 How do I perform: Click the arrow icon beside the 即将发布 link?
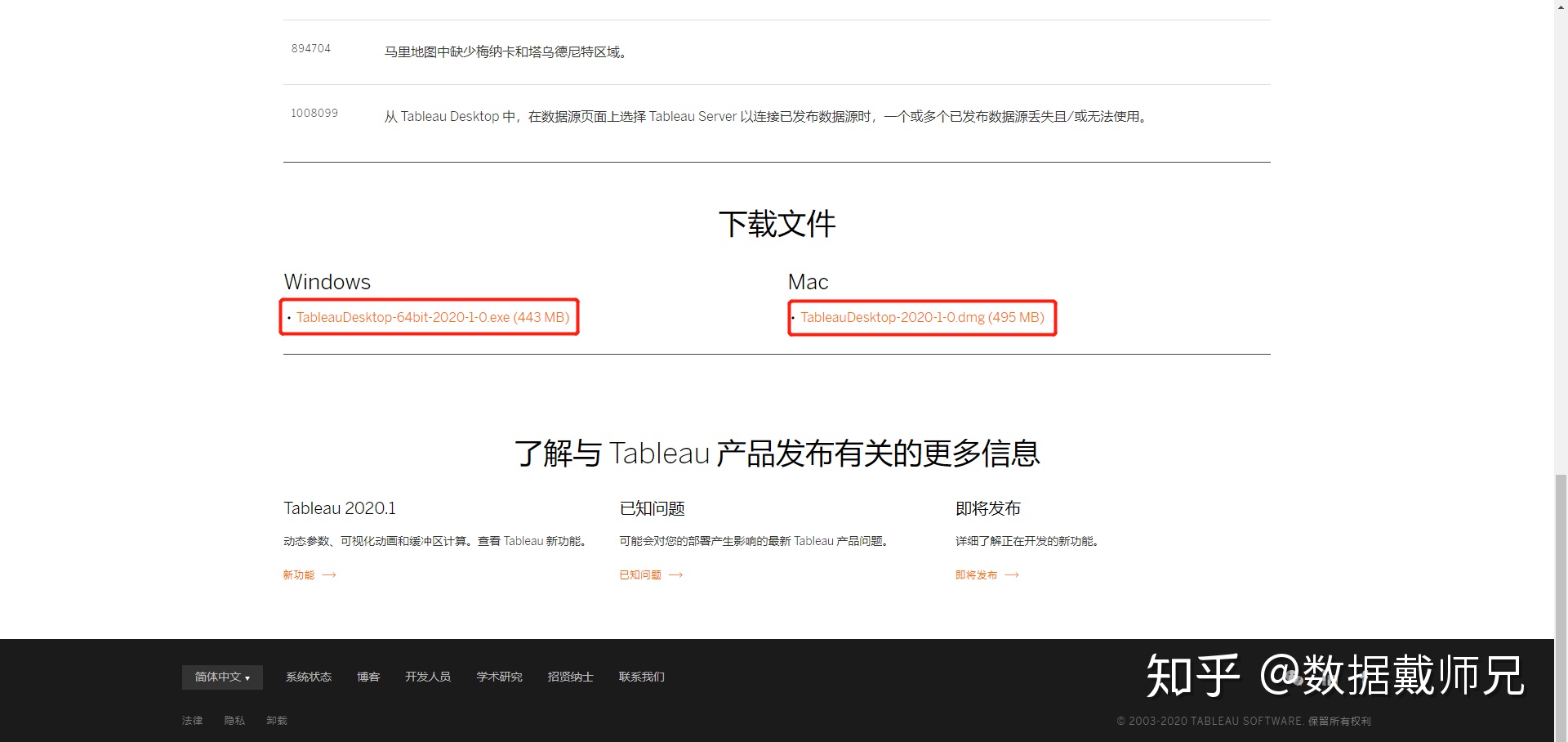[x=1013, y=575]
